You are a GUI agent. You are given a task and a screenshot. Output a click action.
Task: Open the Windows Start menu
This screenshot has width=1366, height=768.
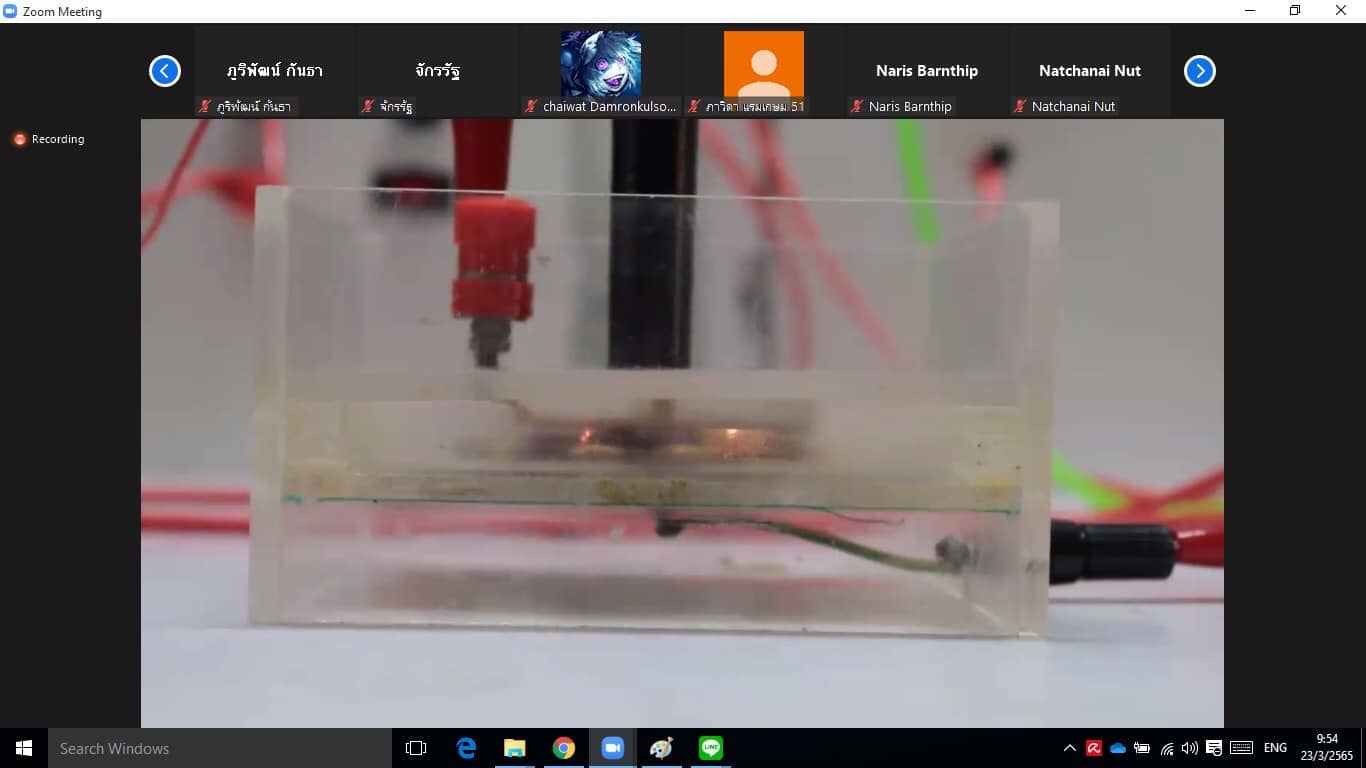[x=24, y=748]
